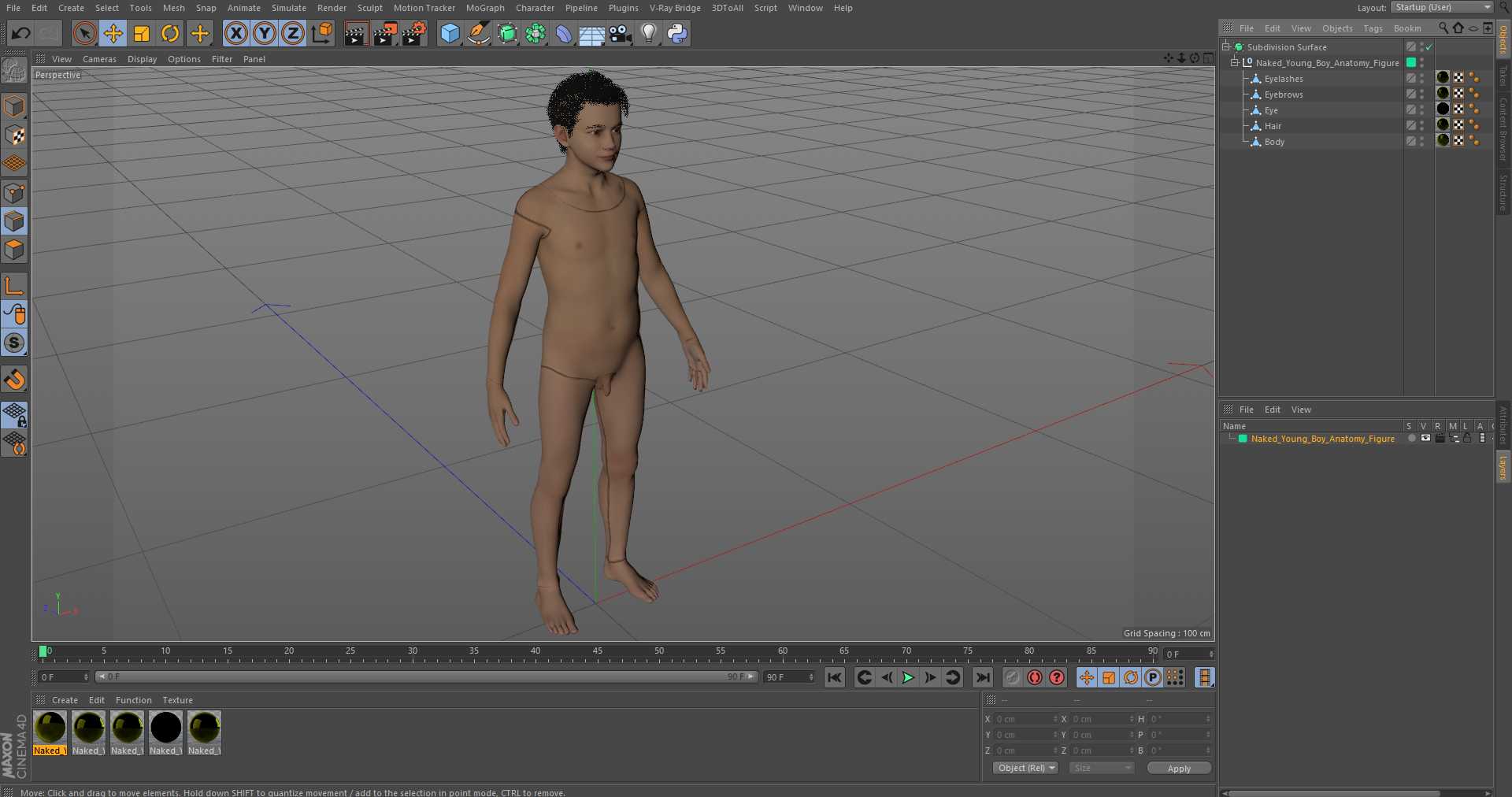Collapse the Subdivision Surface object
Image resolution: width=1512 pixels, height=797 pixels.
[x=1226, y=47]
